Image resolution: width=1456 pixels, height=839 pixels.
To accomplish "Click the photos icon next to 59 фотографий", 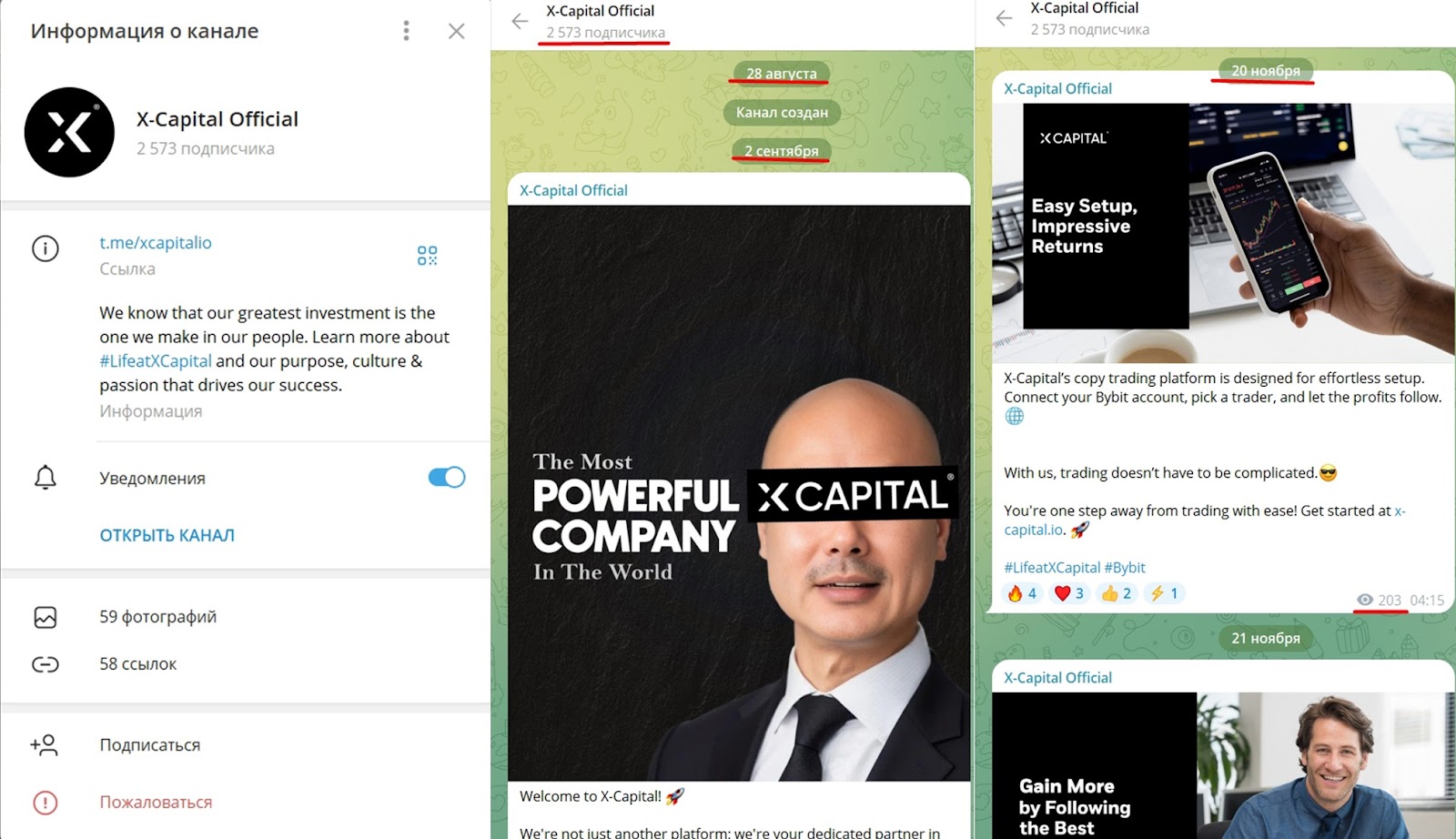I will pyautogui.click(x=45, y=617).
